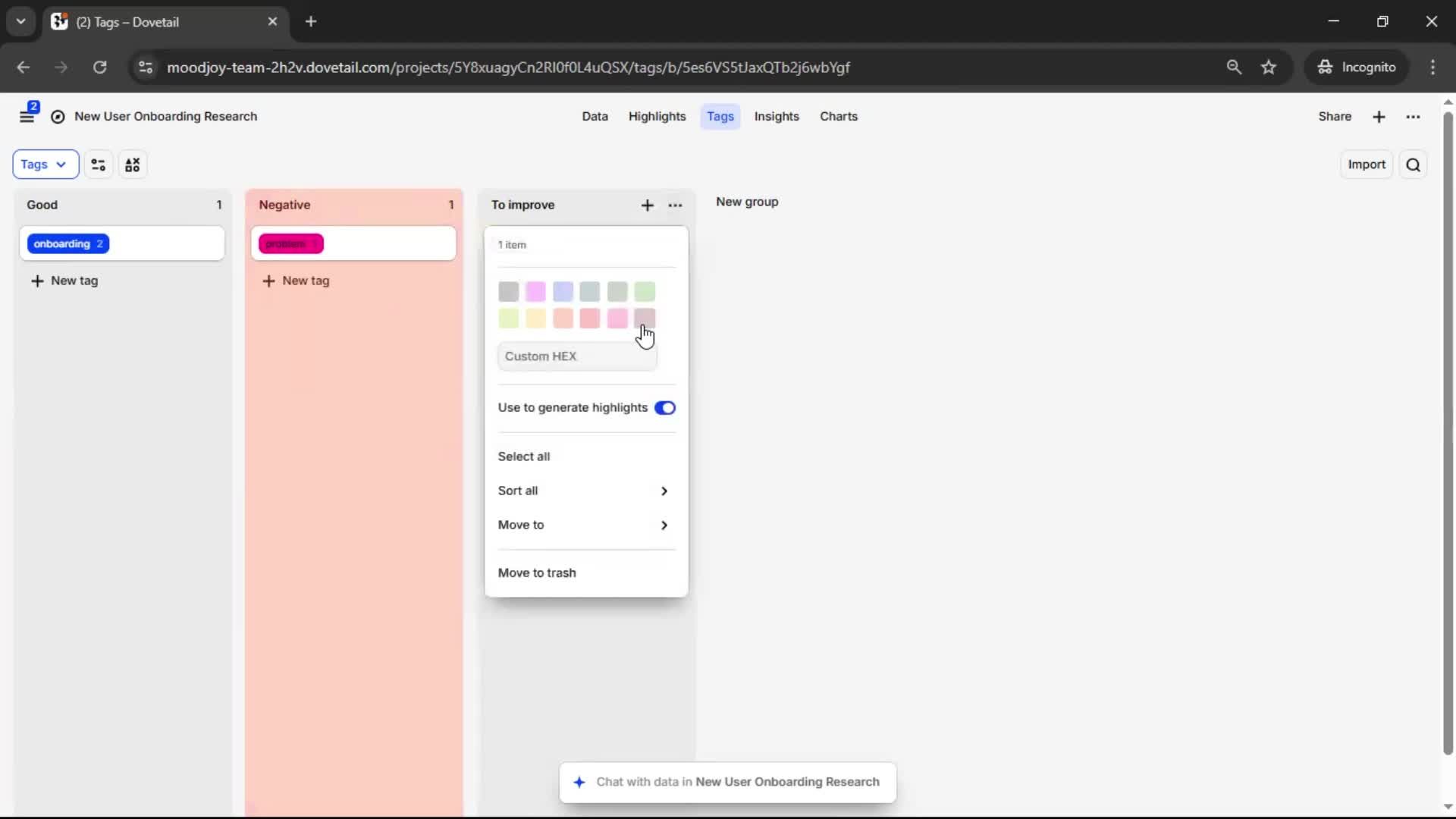Click the plus icon next to Share
The height and width of the screenshot is (819, 1456).
click(1379, 117)
